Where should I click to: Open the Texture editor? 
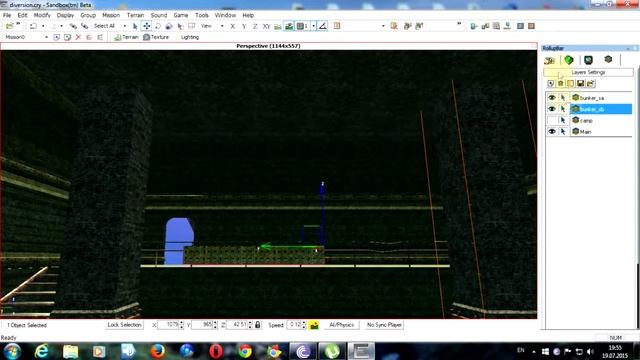pyautogui.click(x=156, y=37)
